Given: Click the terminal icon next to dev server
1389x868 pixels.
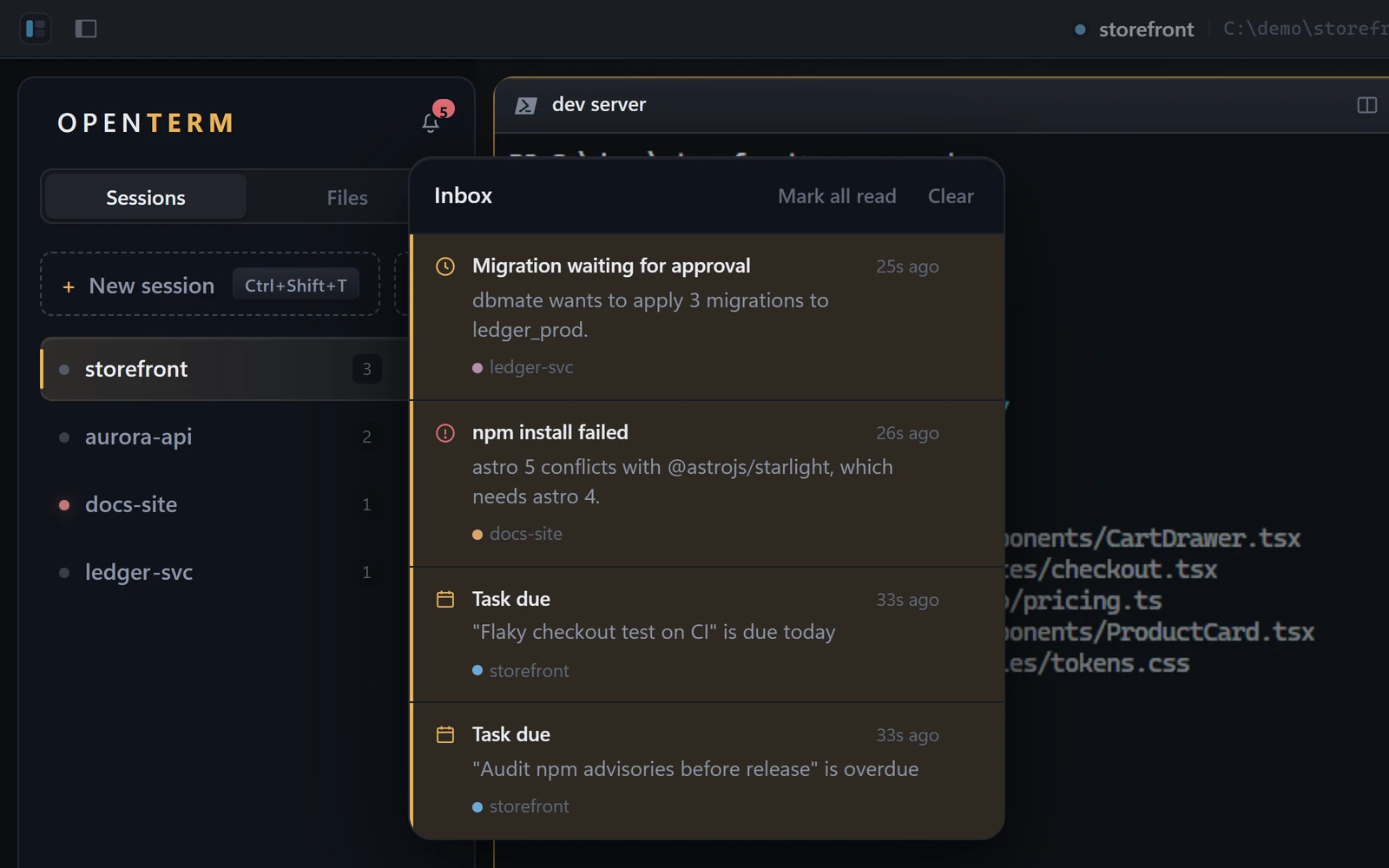Looking at the screenshot, I should [x=525, y=105].
